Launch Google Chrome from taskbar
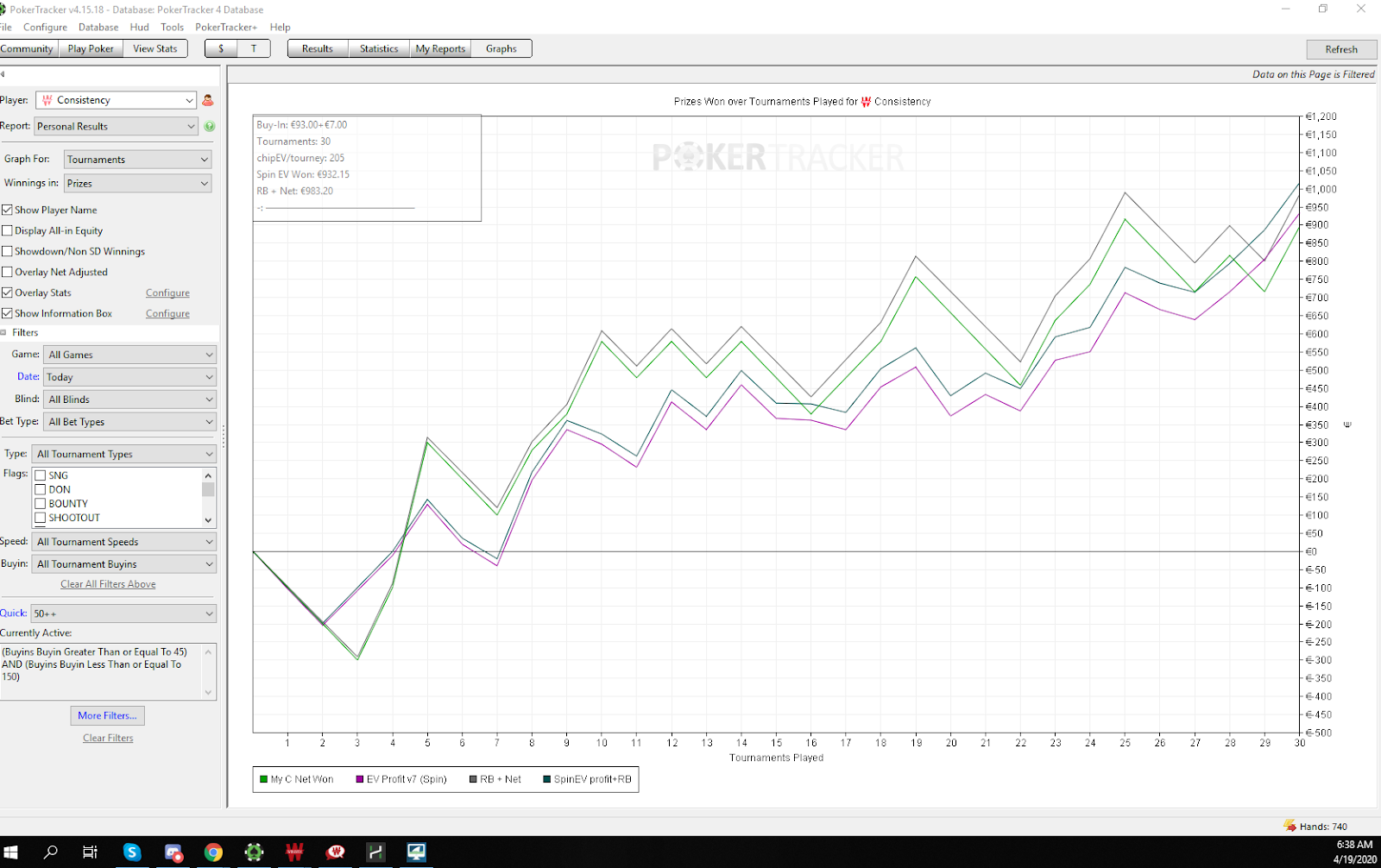 tap(213, 852)
